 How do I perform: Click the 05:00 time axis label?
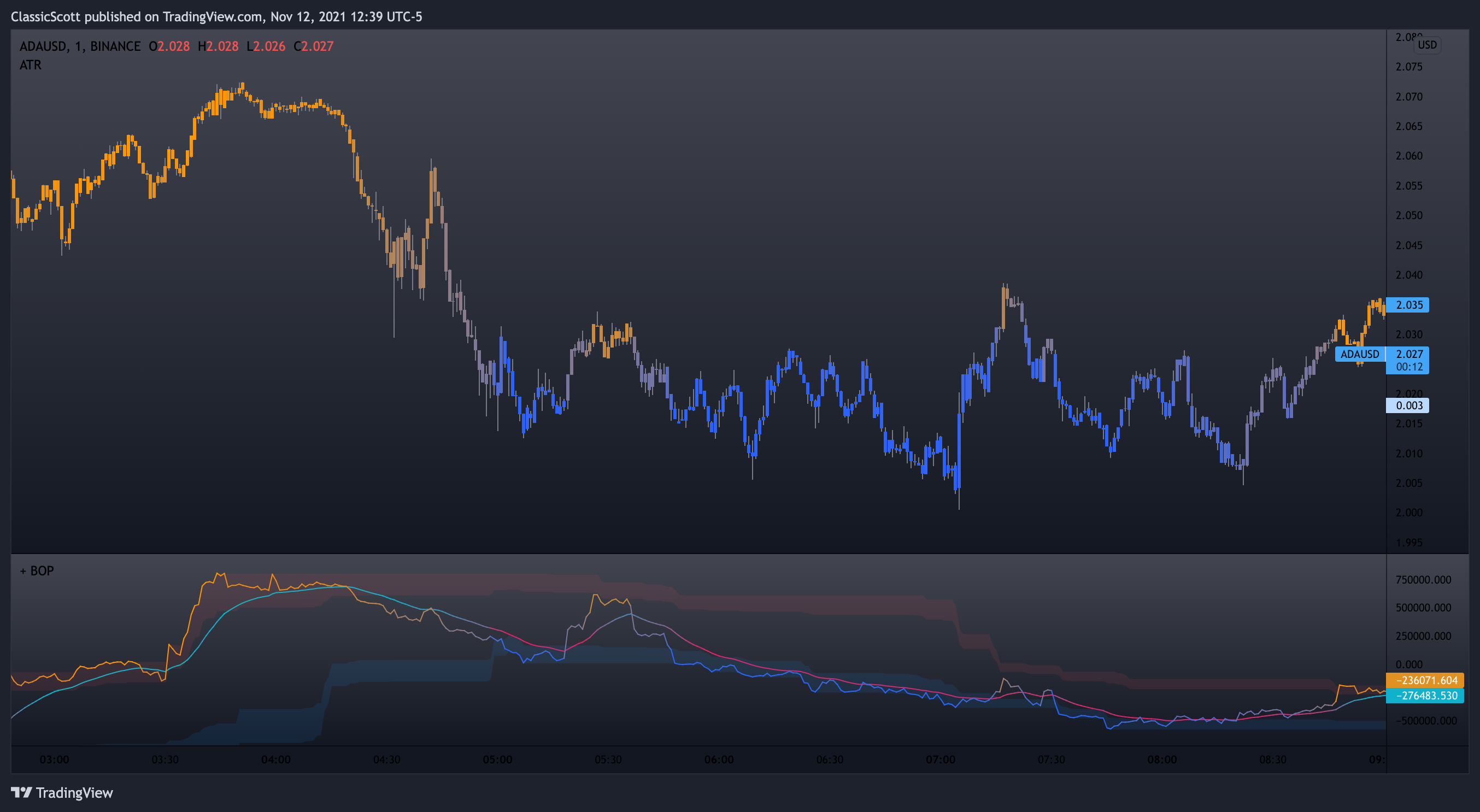(497, 760)
